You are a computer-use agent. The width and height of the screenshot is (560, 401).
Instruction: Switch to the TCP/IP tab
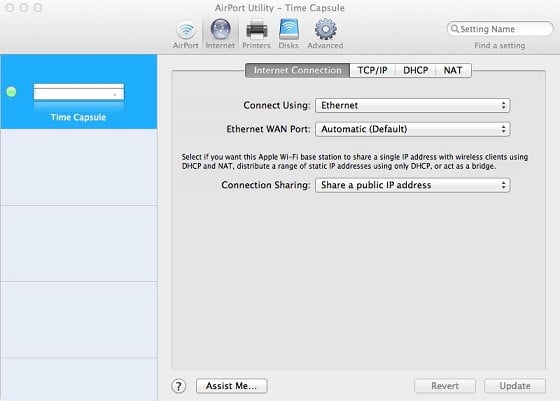[x=372, y=70]
